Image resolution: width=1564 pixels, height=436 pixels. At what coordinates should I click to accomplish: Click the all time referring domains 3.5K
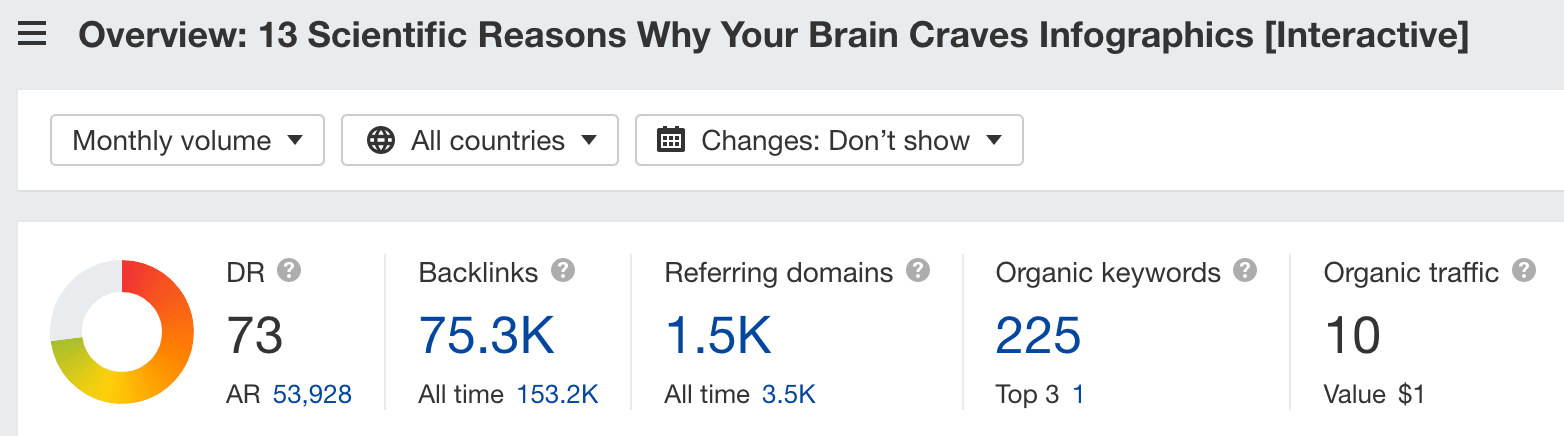789,395
